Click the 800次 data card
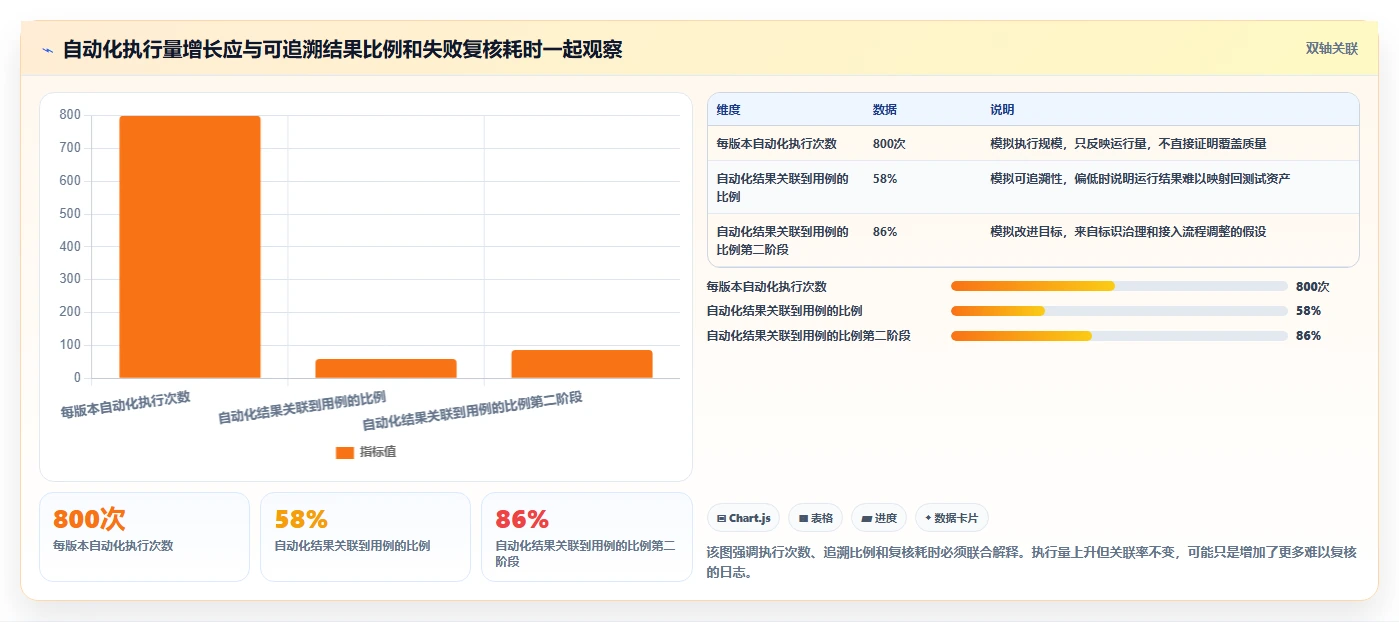Screen dimensions: 1399x622 pos(144,537)
